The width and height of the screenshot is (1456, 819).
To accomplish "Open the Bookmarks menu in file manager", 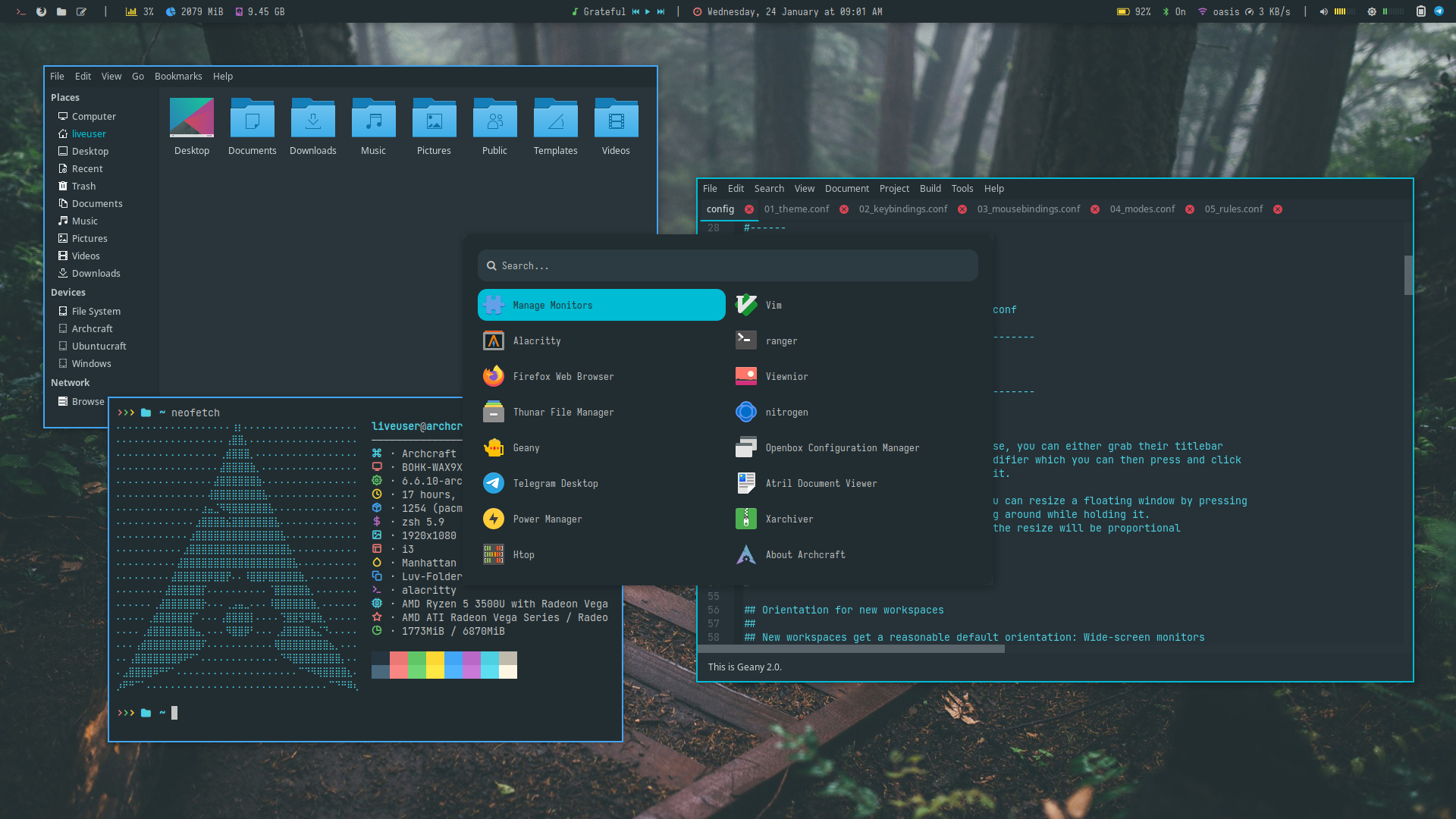I will 178,77.
